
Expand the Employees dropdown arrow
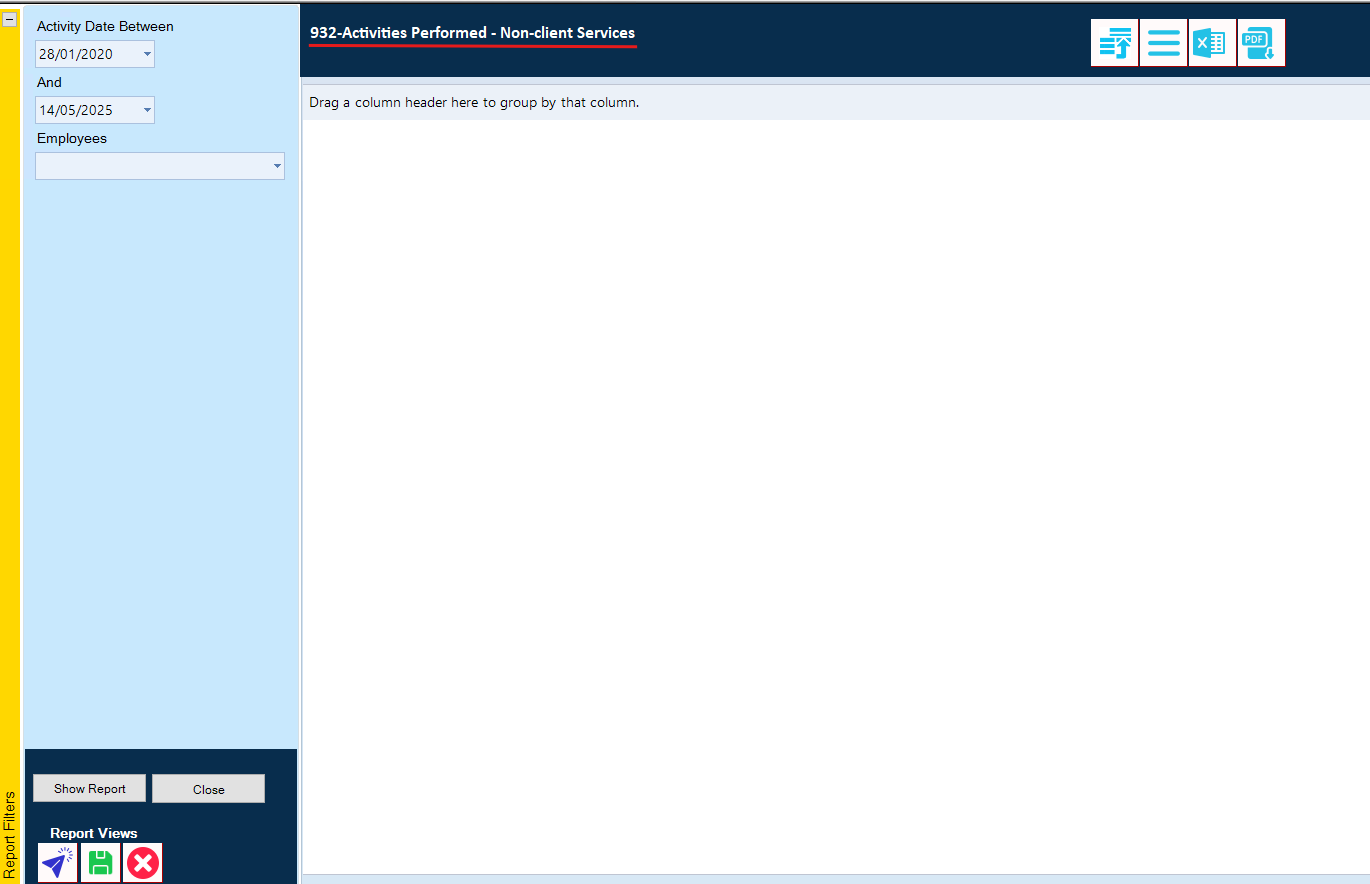277,166
